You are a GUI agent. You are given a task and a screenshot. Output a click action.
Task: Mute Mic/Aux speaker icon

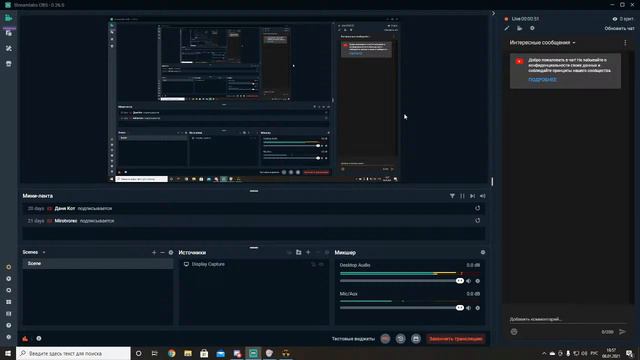click(469, 308)
